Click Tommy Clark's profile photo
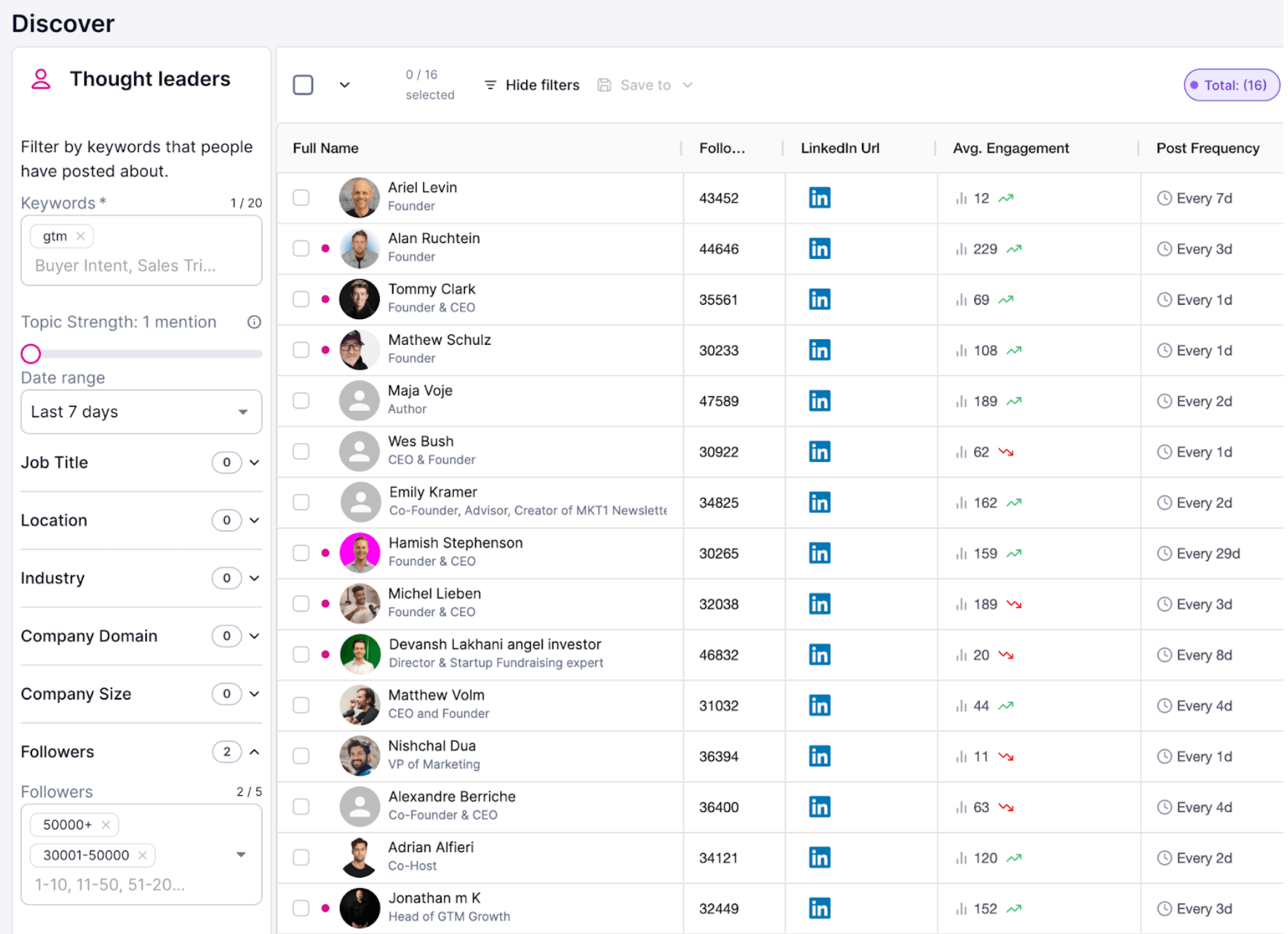 tap(359, 299)
